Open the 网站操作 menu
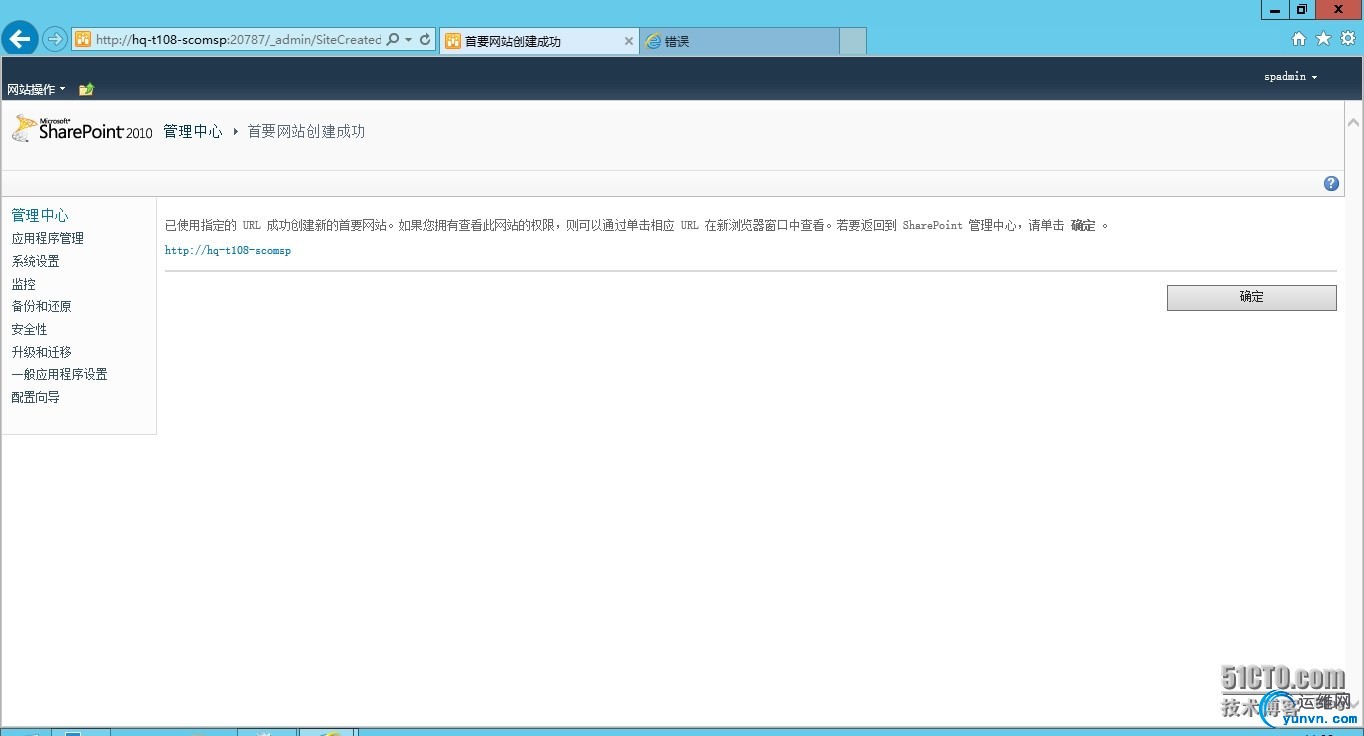 coord(36,89)
